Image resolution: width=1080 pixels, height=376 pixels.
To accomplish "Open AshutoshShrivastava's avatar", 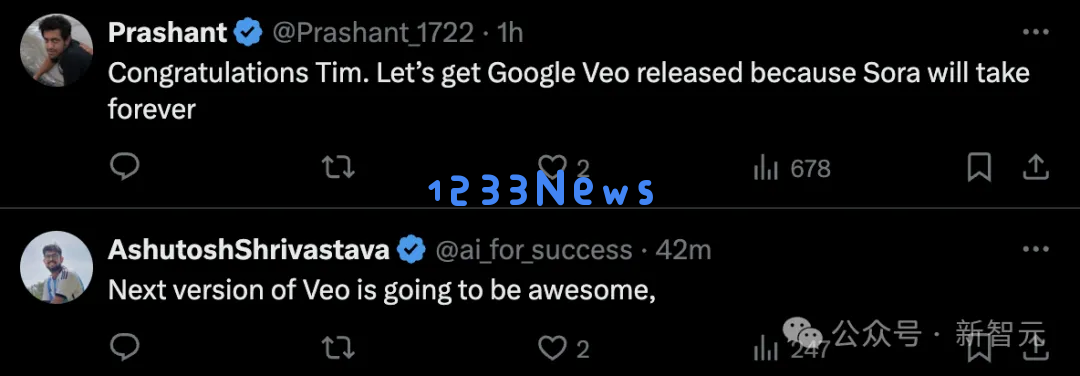I will pyautogui.click(x=56, y=267).
